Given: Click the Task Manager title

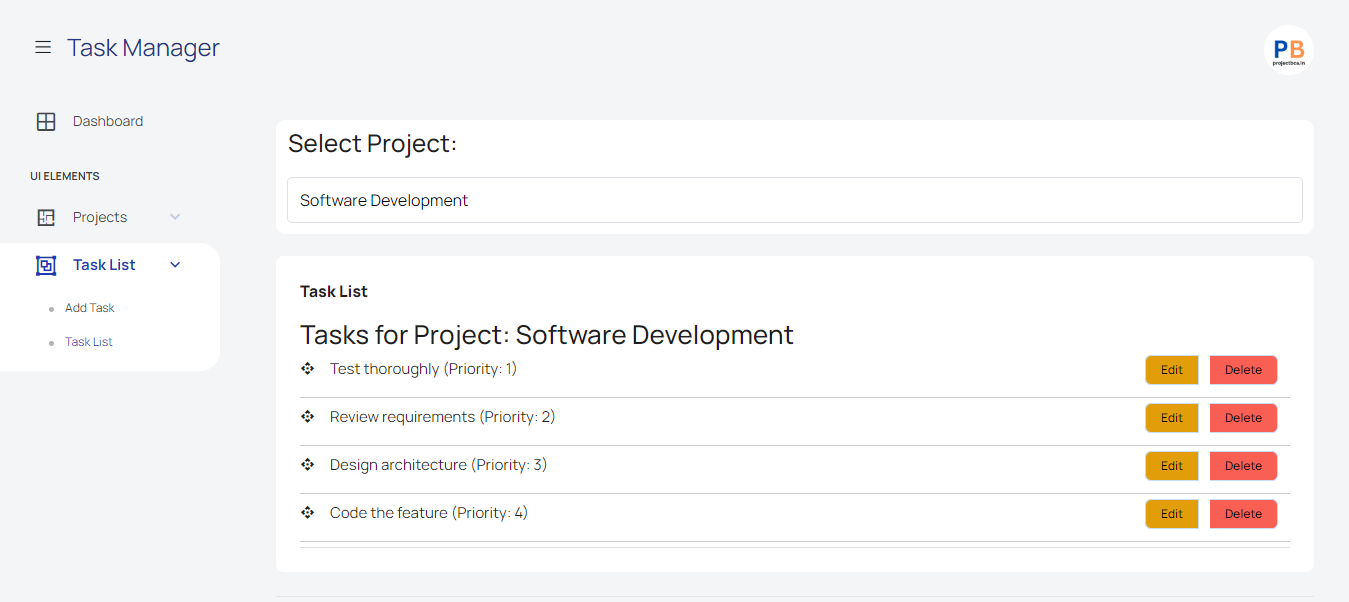Looking at the screenshot, I should (x=143, y=47).
